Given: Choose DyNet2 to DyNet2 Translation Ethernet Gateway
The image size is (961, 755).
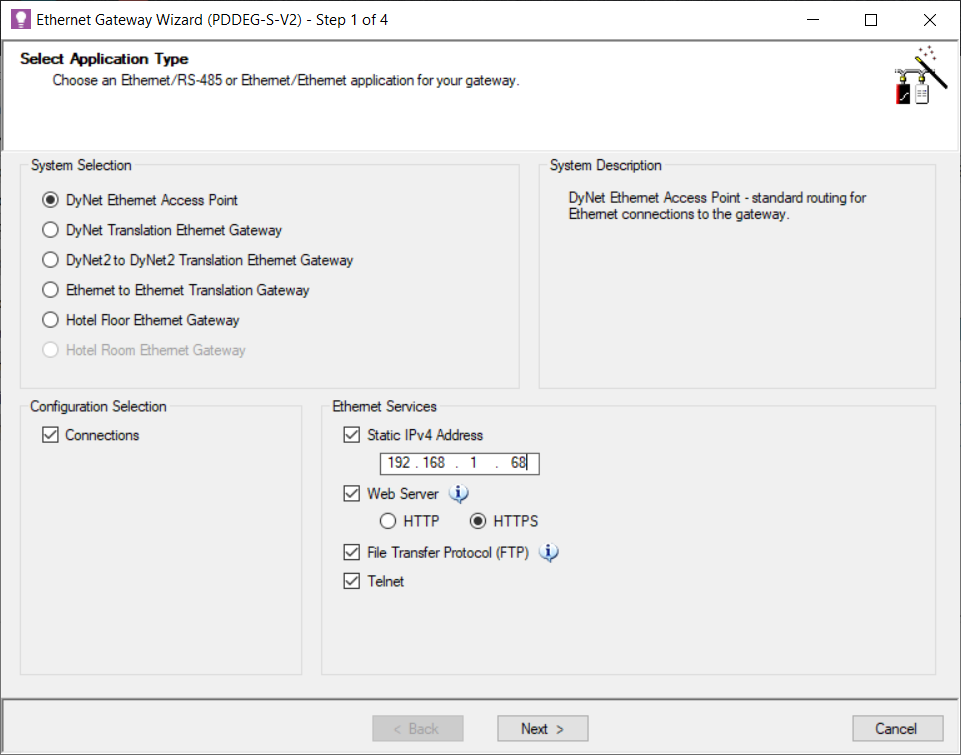Looking at the screenshot, I should click(50, 260).
